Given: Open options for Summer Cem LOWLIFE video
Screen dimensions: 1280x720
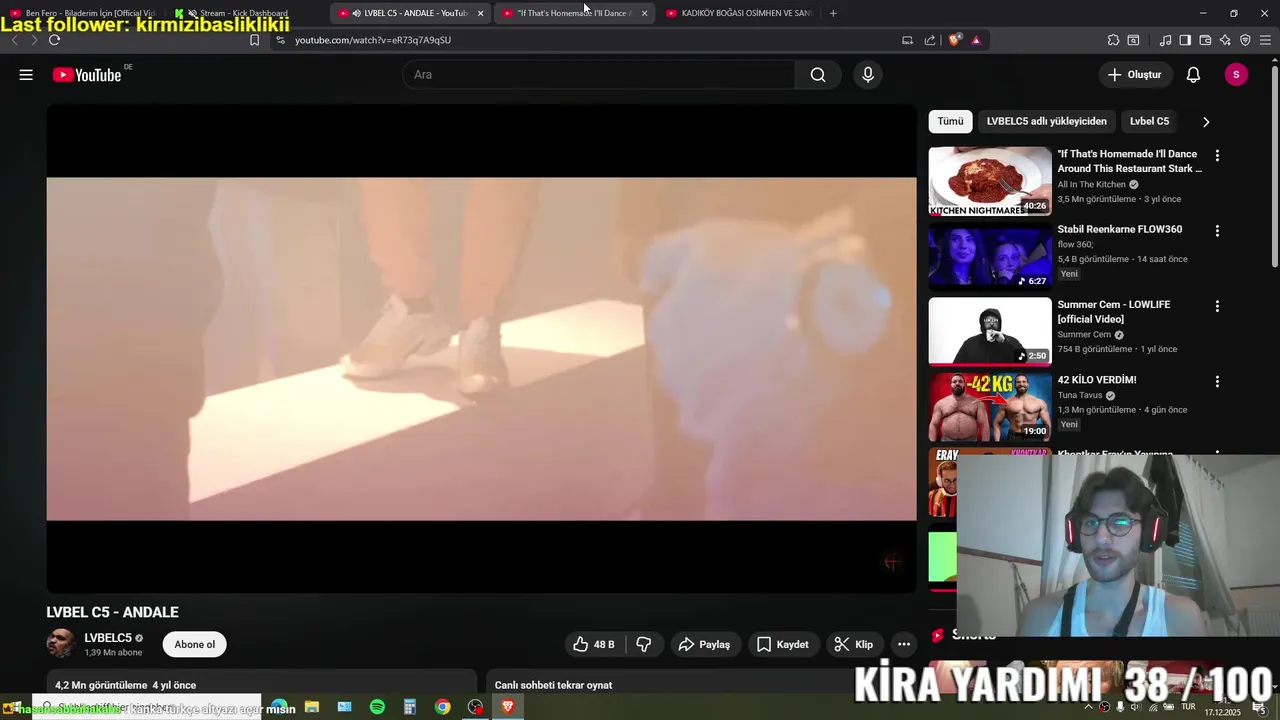Looking at the screenshot, I should click(x=1217, y=306).
